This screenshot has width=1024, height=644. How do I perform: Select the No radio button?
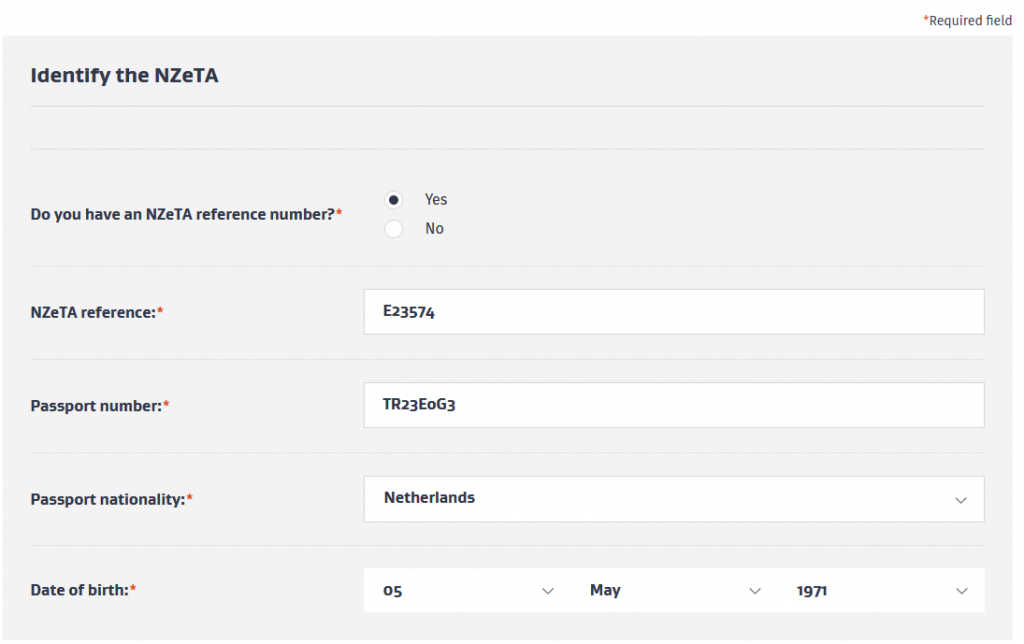pyautogui.click(x=394, y=229)
